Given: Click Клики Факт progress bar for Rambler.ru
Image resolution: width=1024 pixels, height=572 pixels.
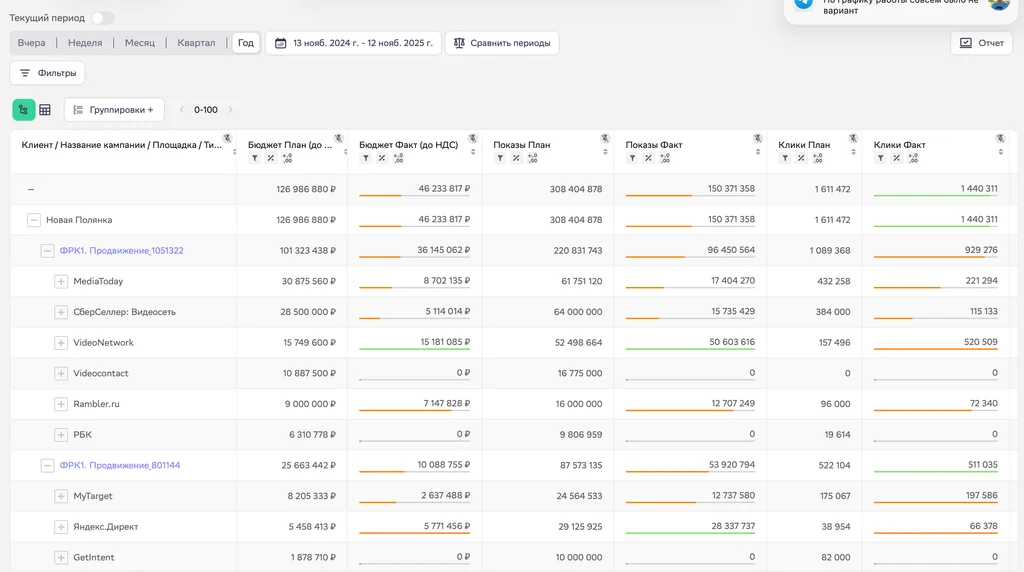Looking at the screenshot, I should tap(936, 411).
